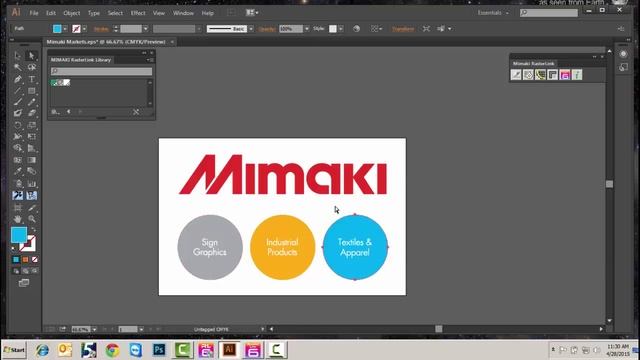This screenshot has height=360, width=640.
Task: Select the Column Graph tool
Action: [31, 184]
